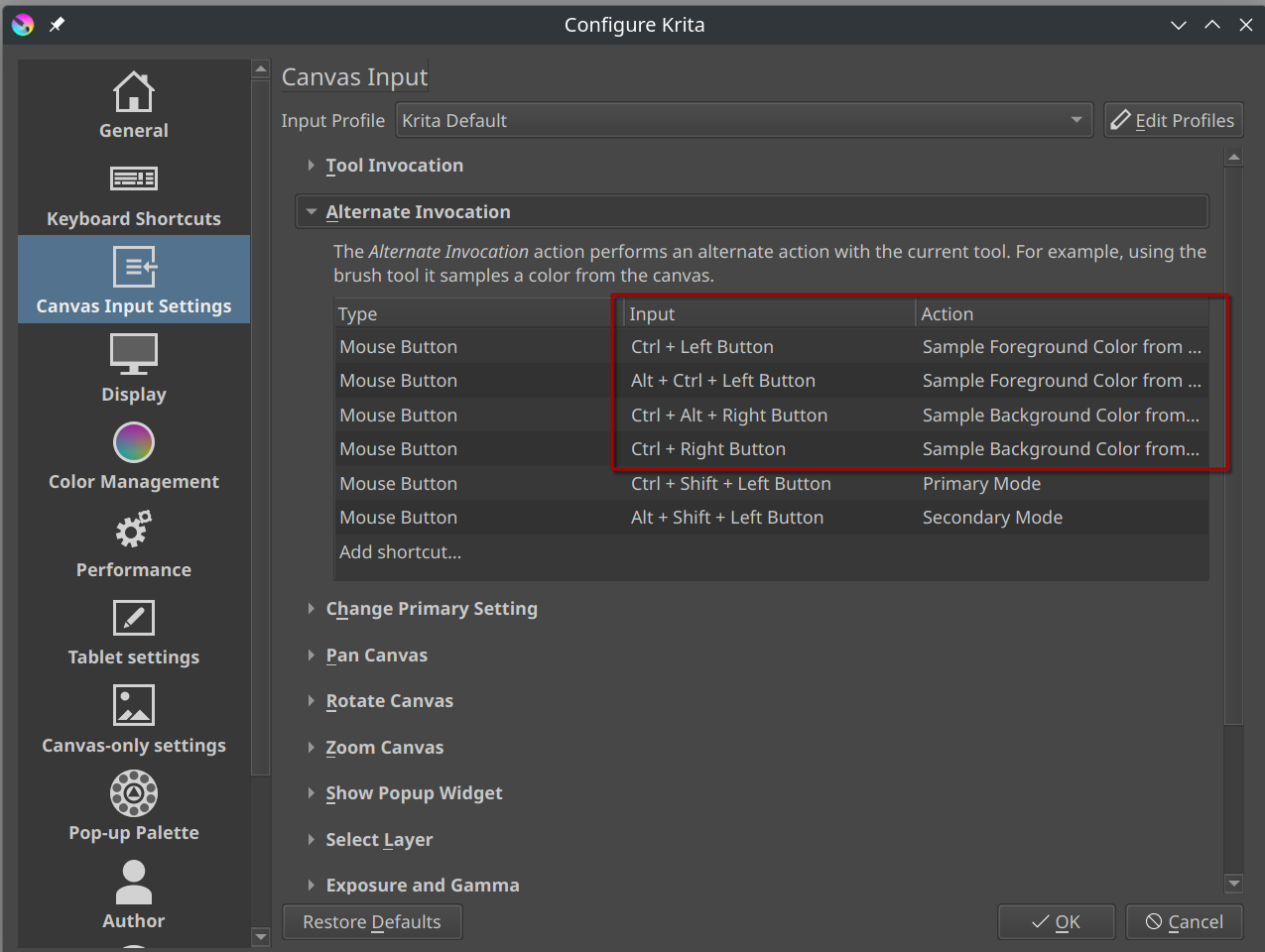This screenshot has height=952, width=1265.
Task: Open the Author person icon
Action: pyautogui.click(x=134, y=882)
